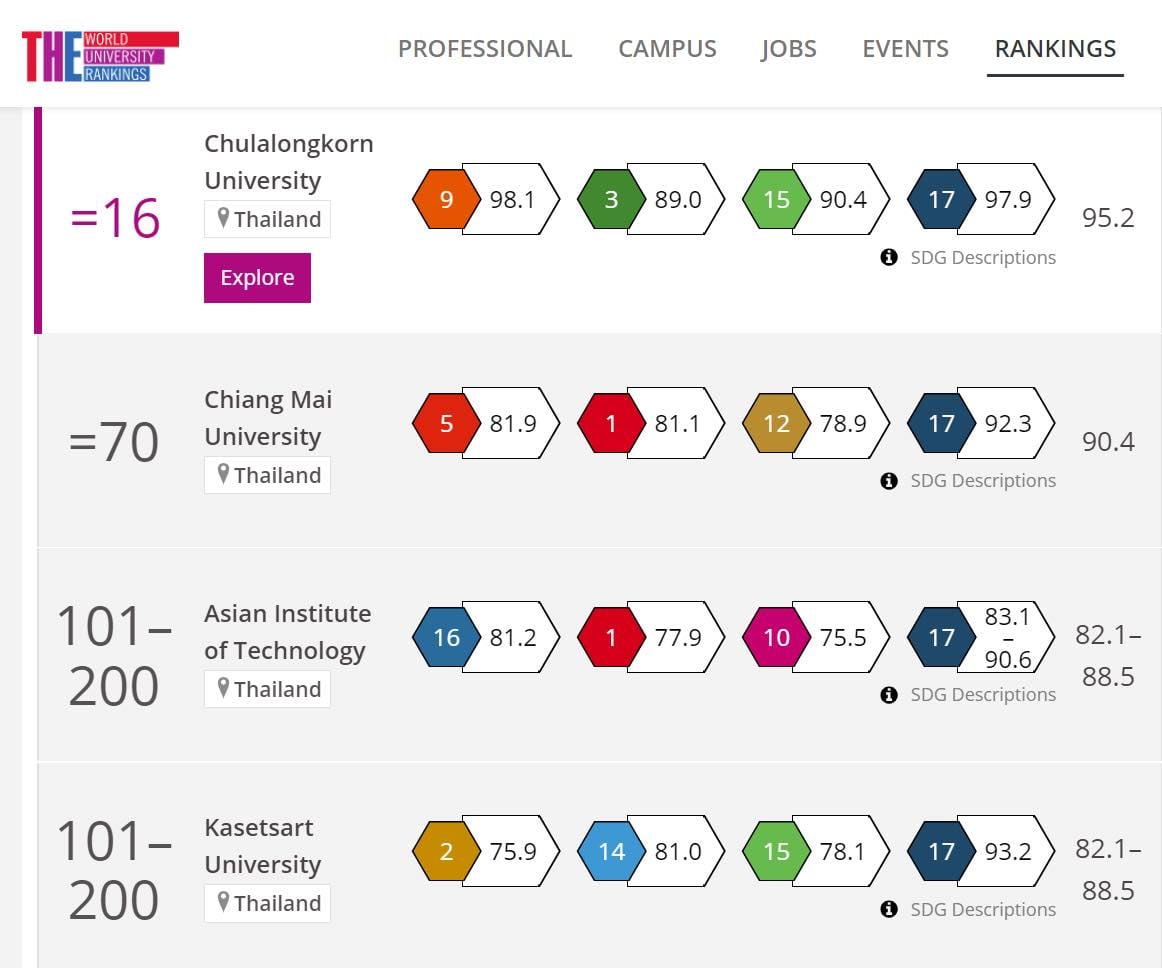Click SDG 9 hexagon in Chulalongkorn row

pos(446,199)
